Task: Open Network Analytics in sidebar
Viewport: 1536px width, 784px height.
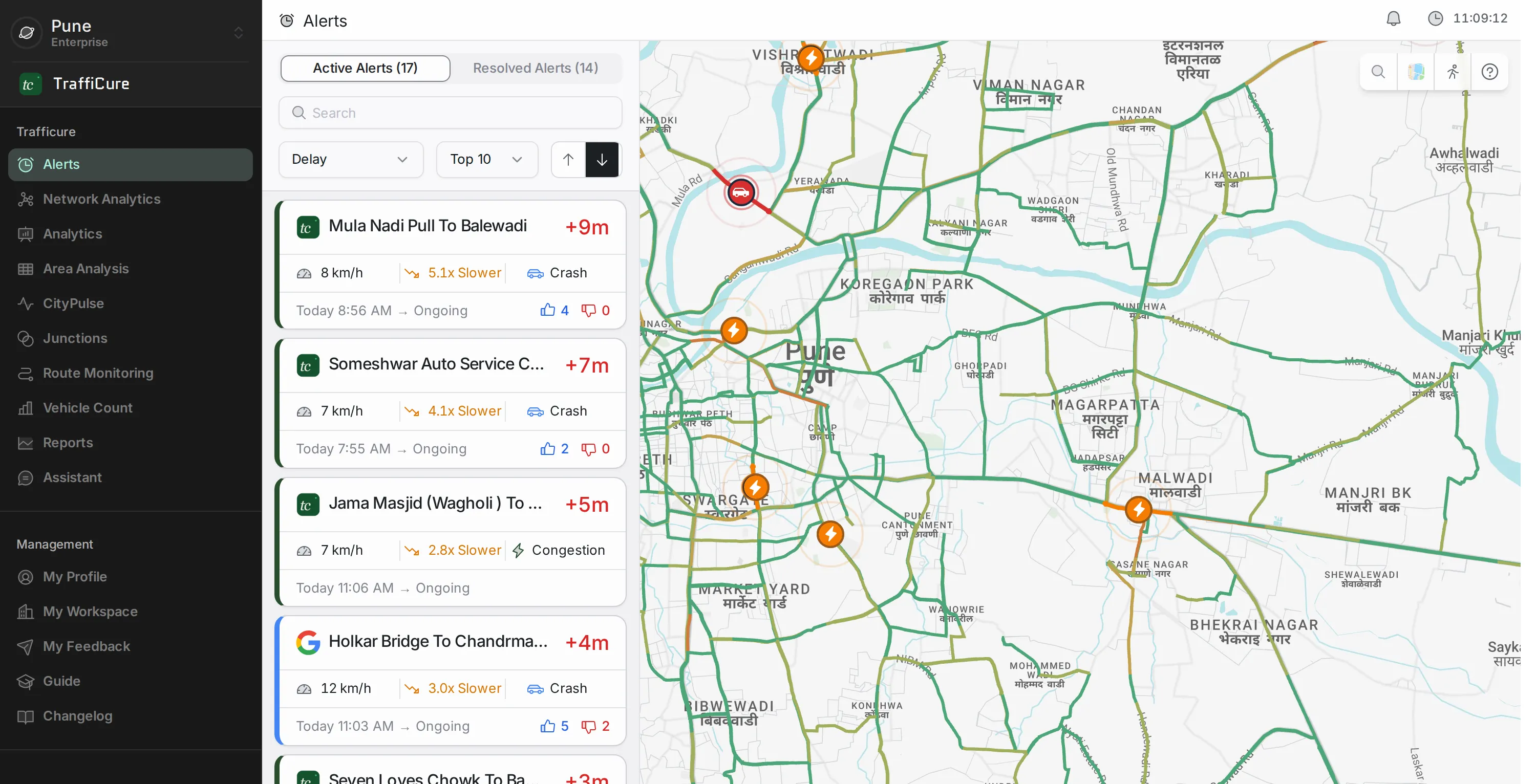Action: tap(131, 199)
